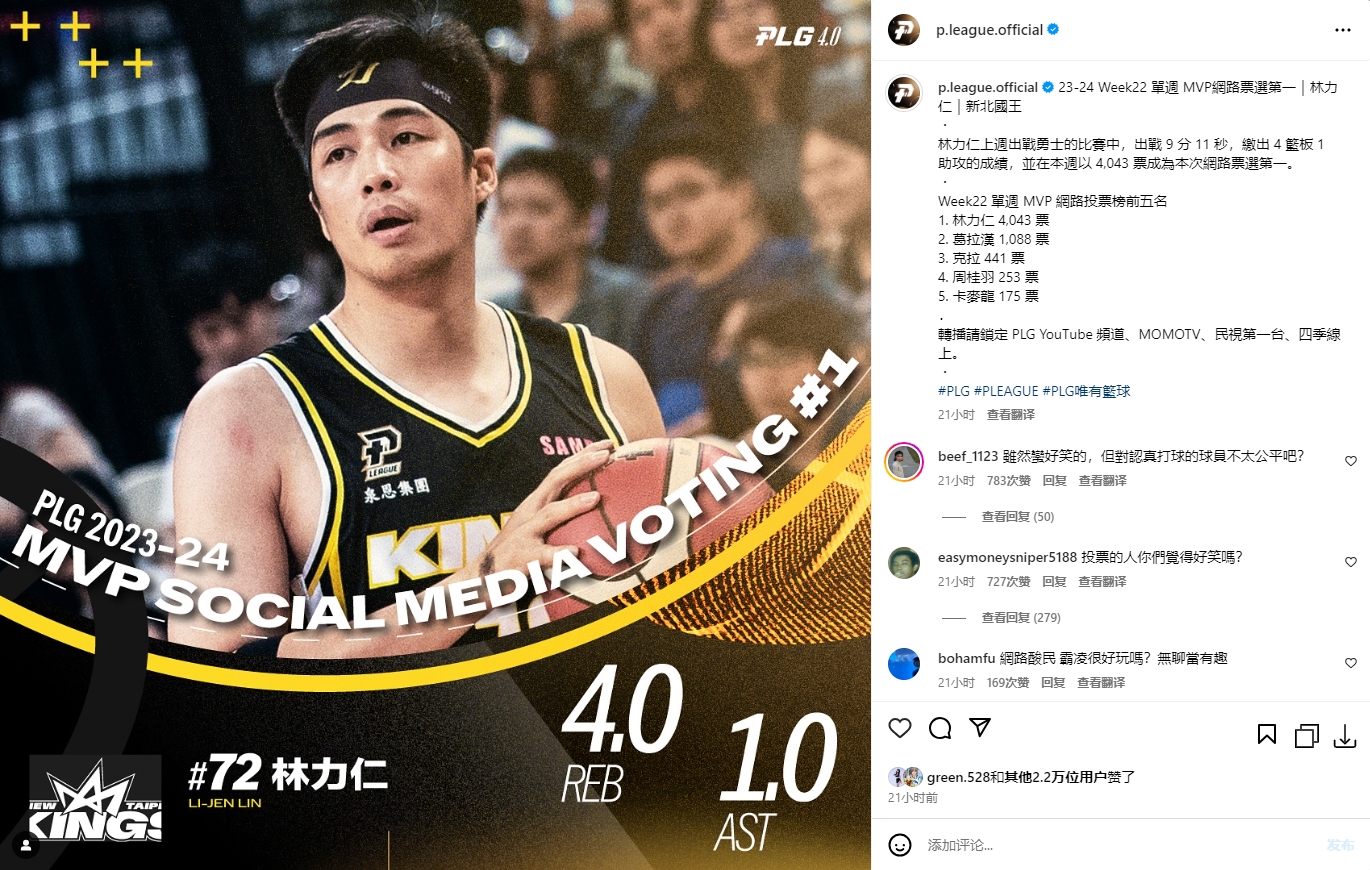Screen dimensions: 1370x870
Task: Like easymoneysniper5188's comment heart
Action: [1351, 562]
